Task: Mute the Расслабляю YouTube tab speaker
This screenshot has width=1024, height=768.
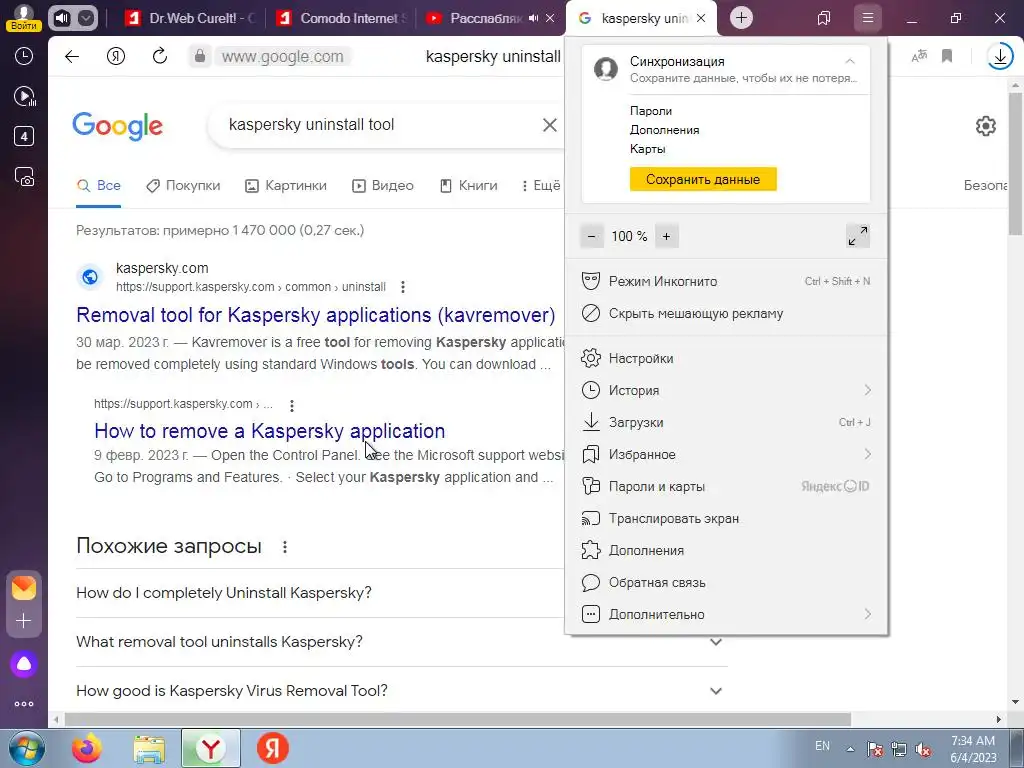Action: (x=534, y=18)
